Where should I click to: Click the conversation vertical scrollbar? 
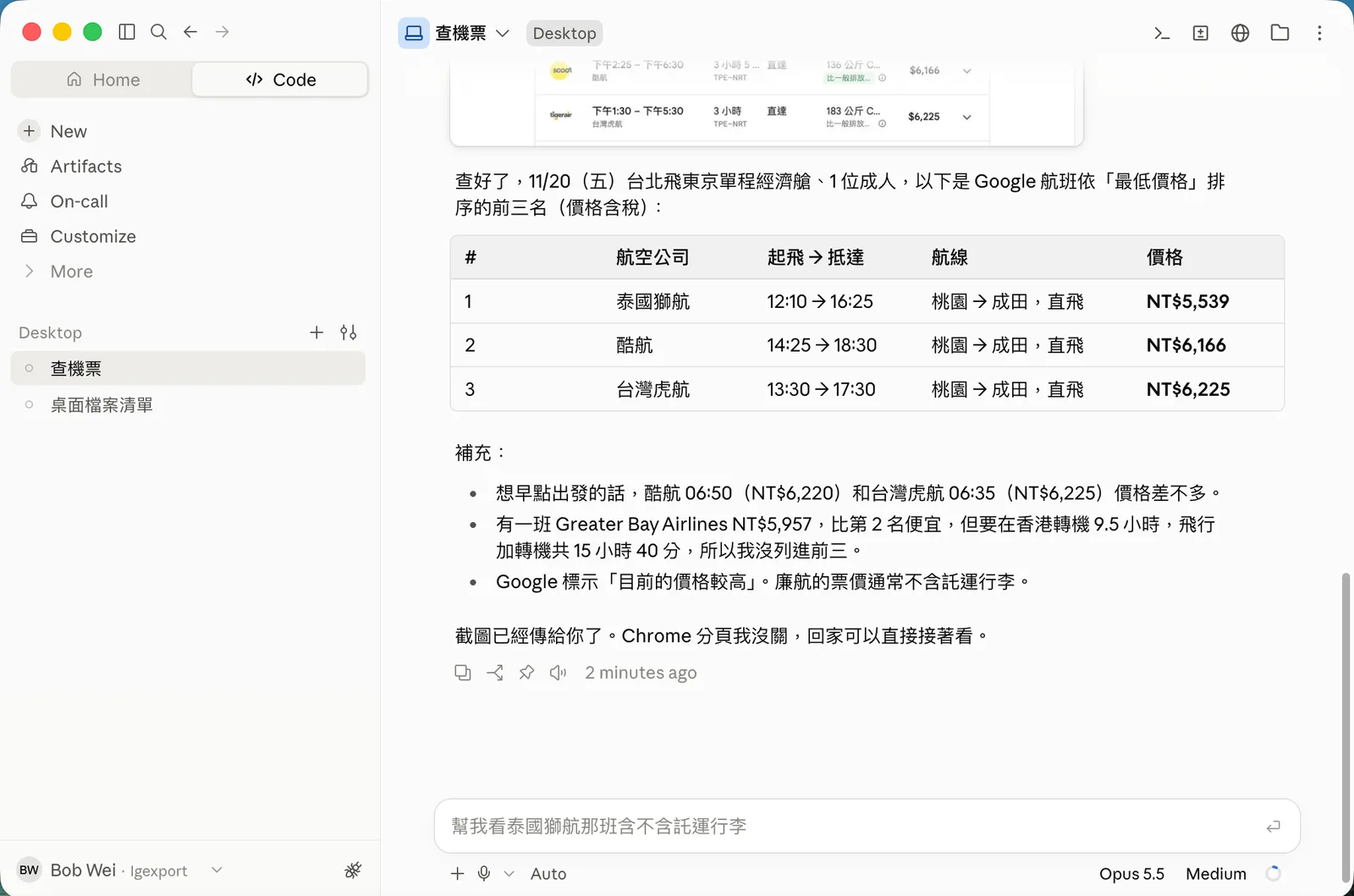(1346, 728)
